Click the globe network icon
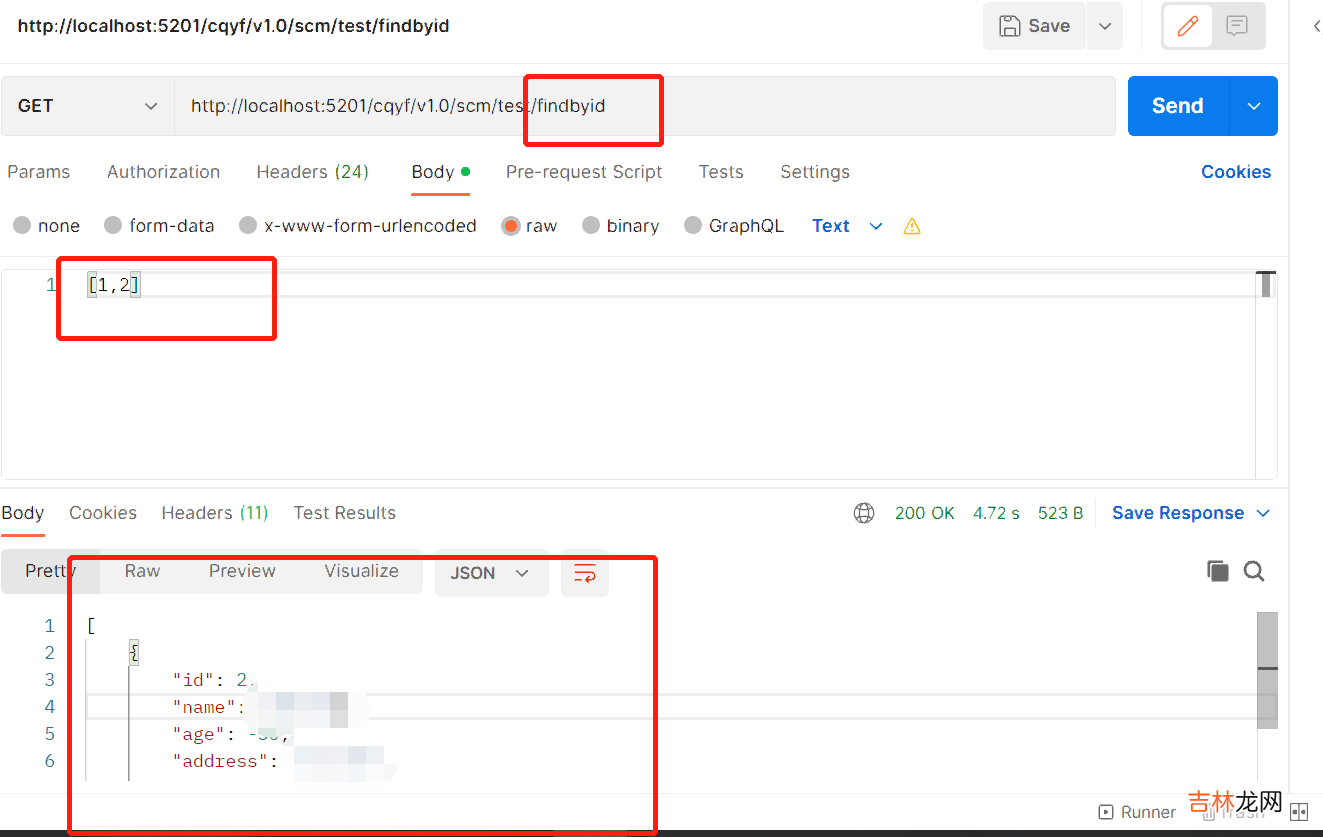The image size is (1323, 837). (864, 513)
